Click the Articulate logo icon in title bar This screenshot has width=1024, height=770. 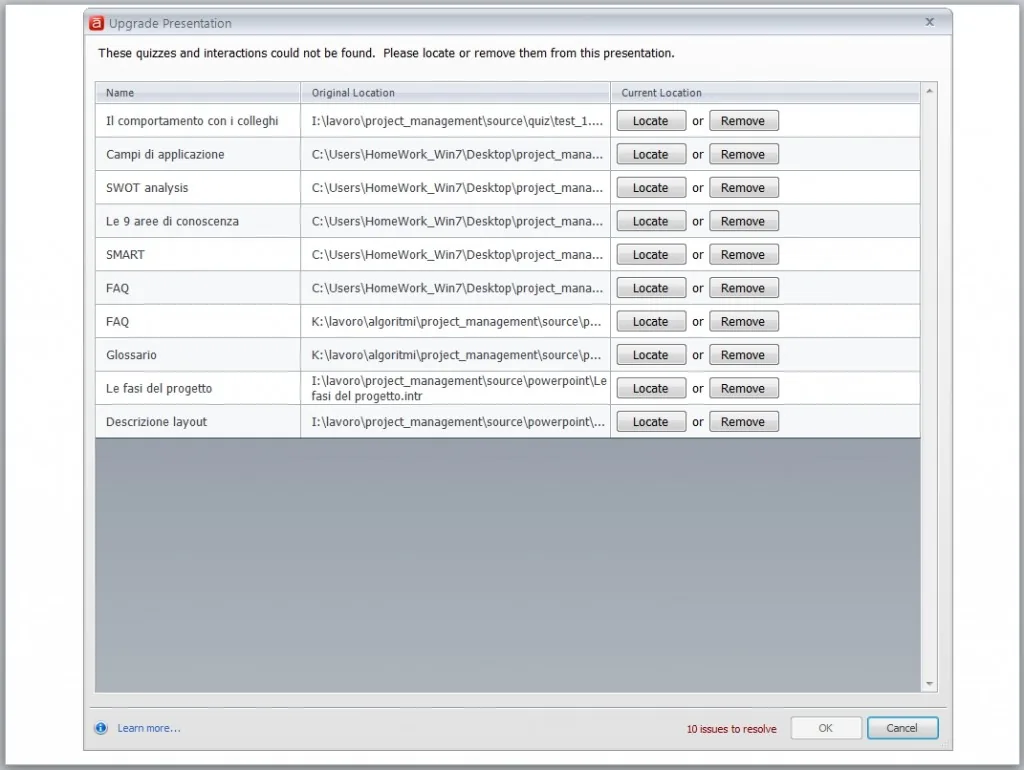coord(97,24)
